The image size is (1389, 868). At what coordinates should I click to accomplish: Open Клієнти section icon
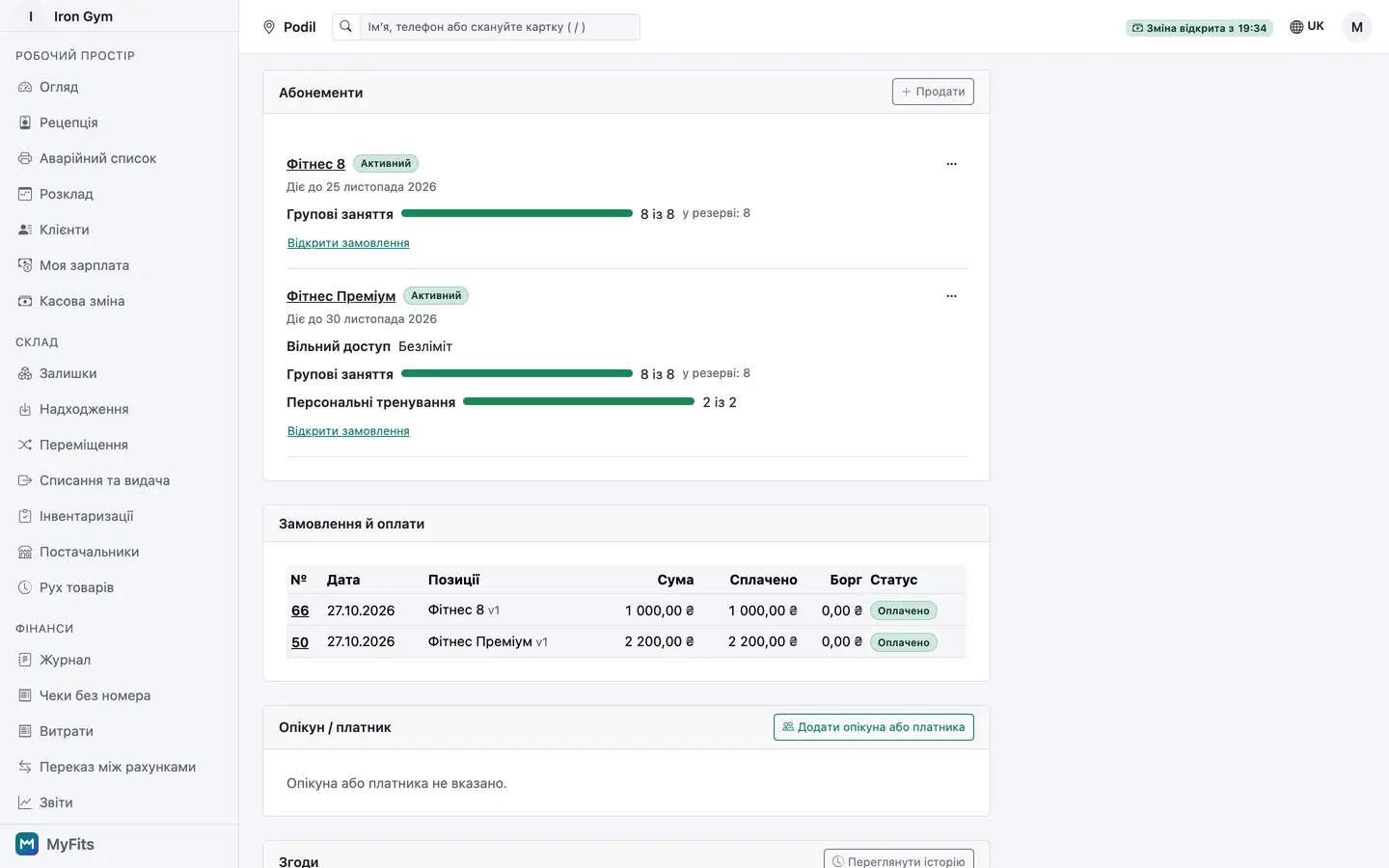25,230
